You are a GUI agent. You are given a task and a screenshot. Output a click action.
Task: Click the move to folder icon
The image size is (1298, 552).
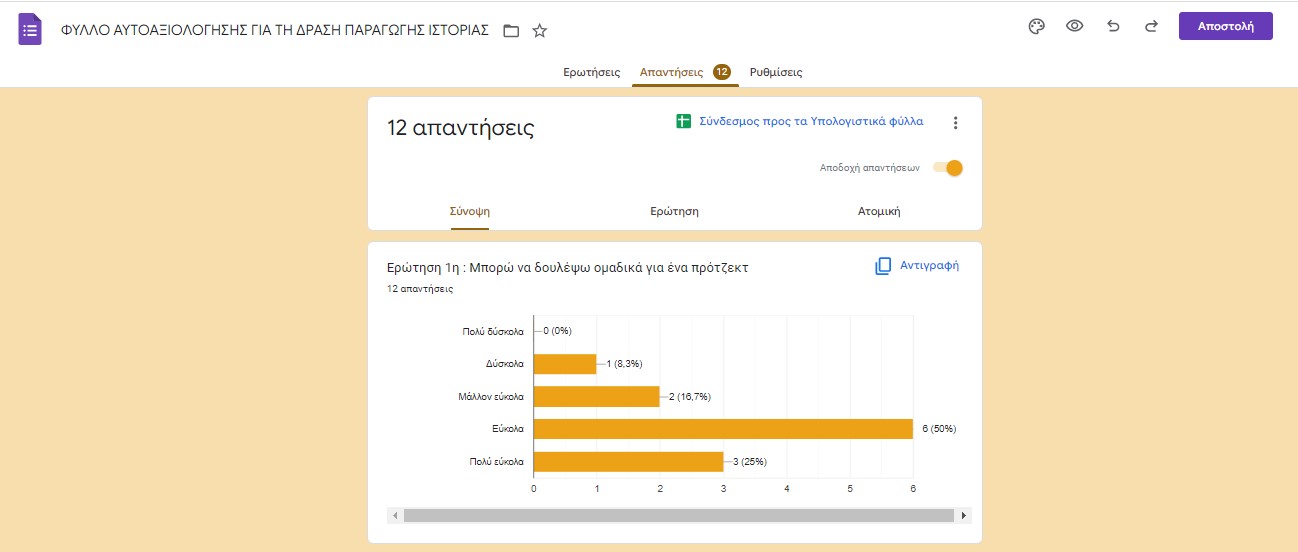(511, 31)
